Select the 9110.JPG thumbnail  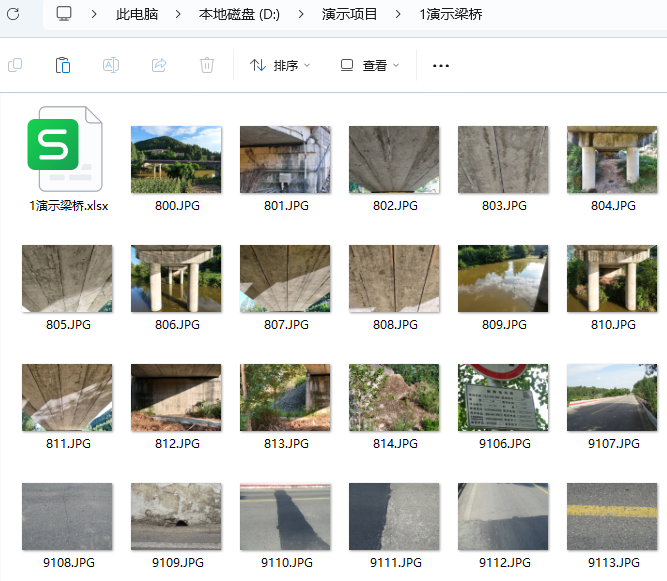tap(285, 516)
